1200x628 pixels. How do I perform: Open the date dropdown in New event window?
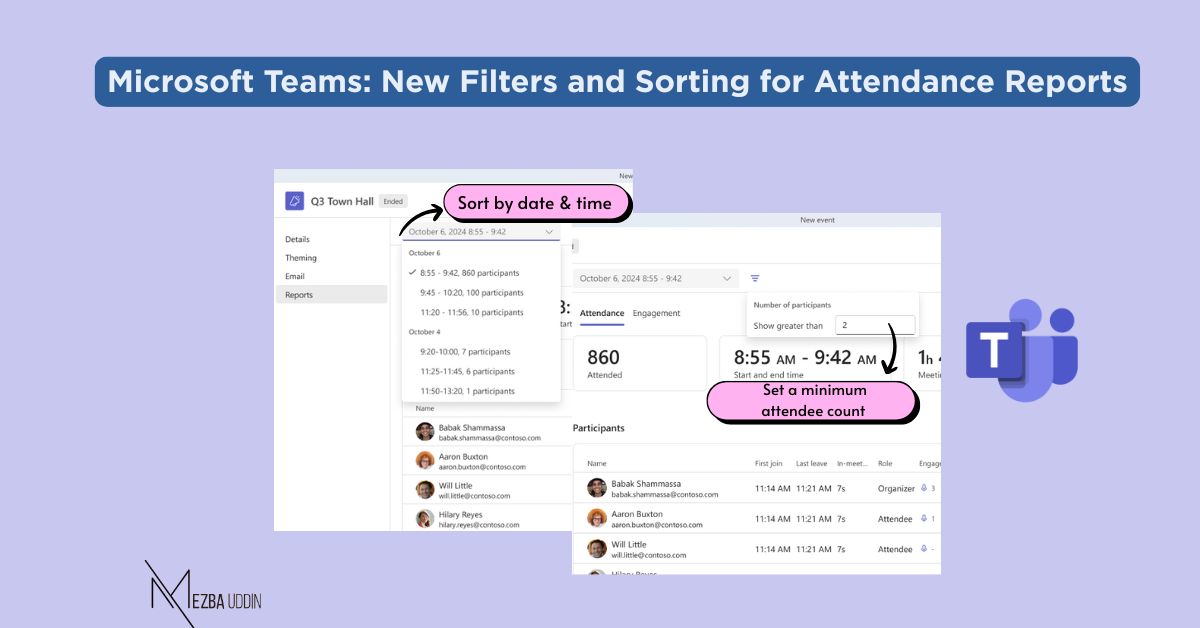(x=656, y=278)
